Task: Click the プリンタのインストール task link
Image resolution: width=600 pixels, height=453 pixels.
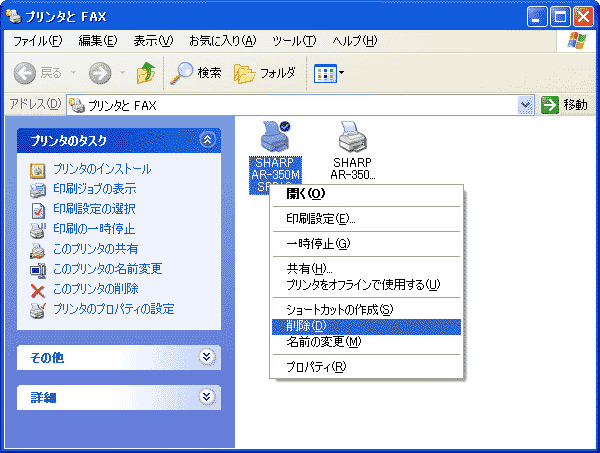Action: pos(102,169)
